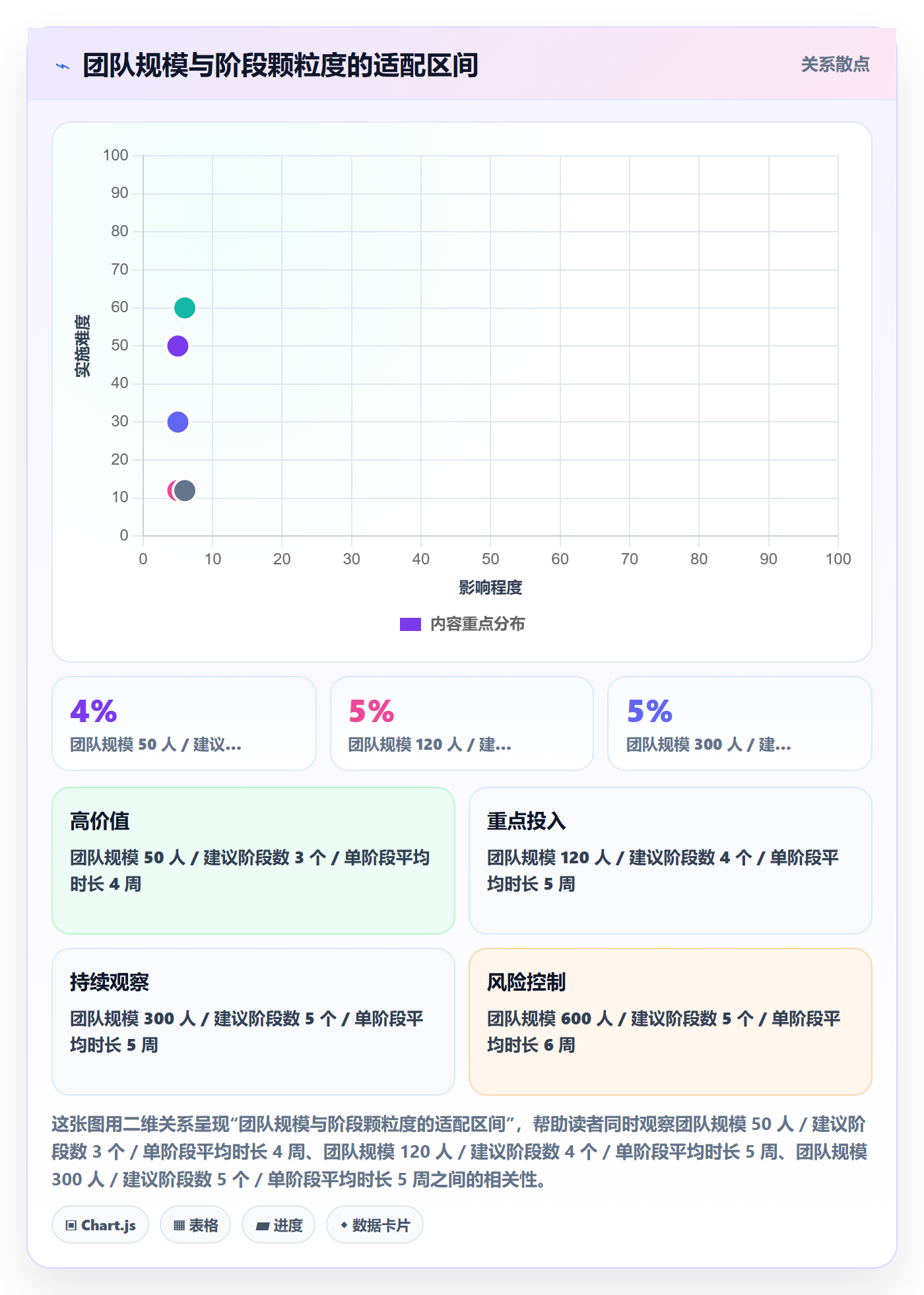
Task: Click the description paragraph starting 这张图用二维关系
Action: pyautogui.click(x=460, y=1152)
